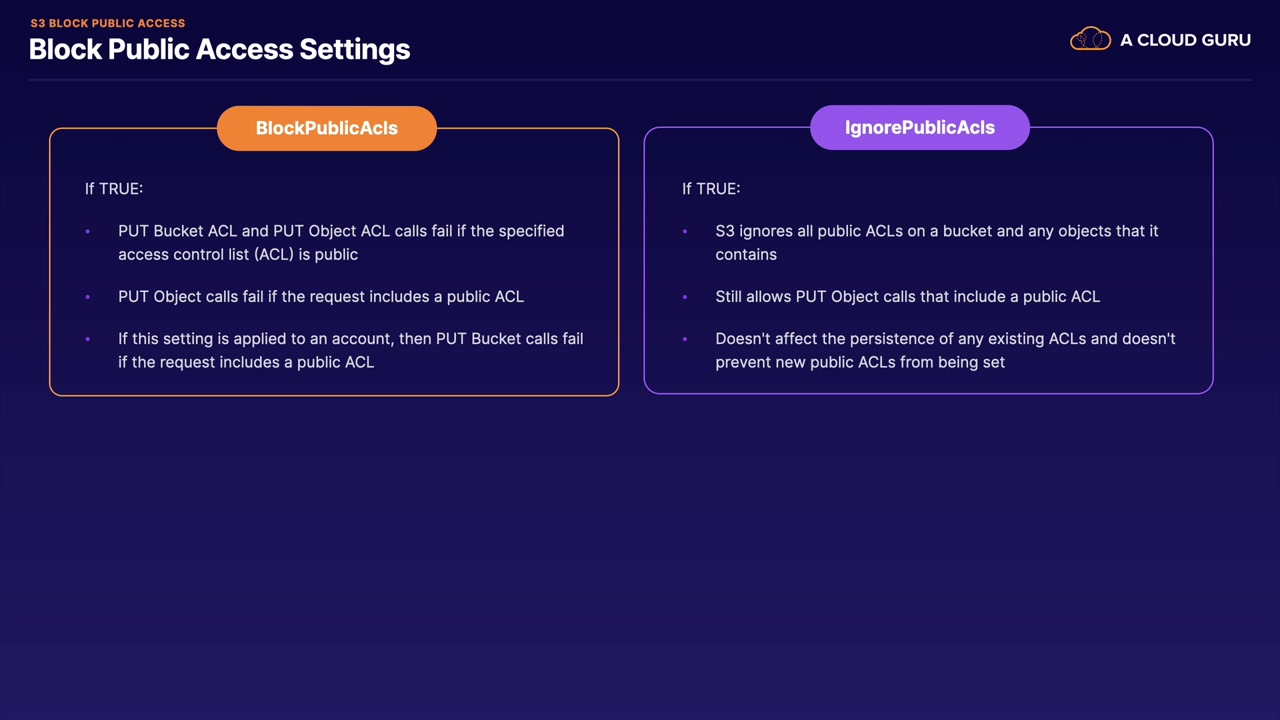Click the "Block Public Access Settings" slide title
Image resolution: width=1280 pixels, height=720 pixels.
220,49
